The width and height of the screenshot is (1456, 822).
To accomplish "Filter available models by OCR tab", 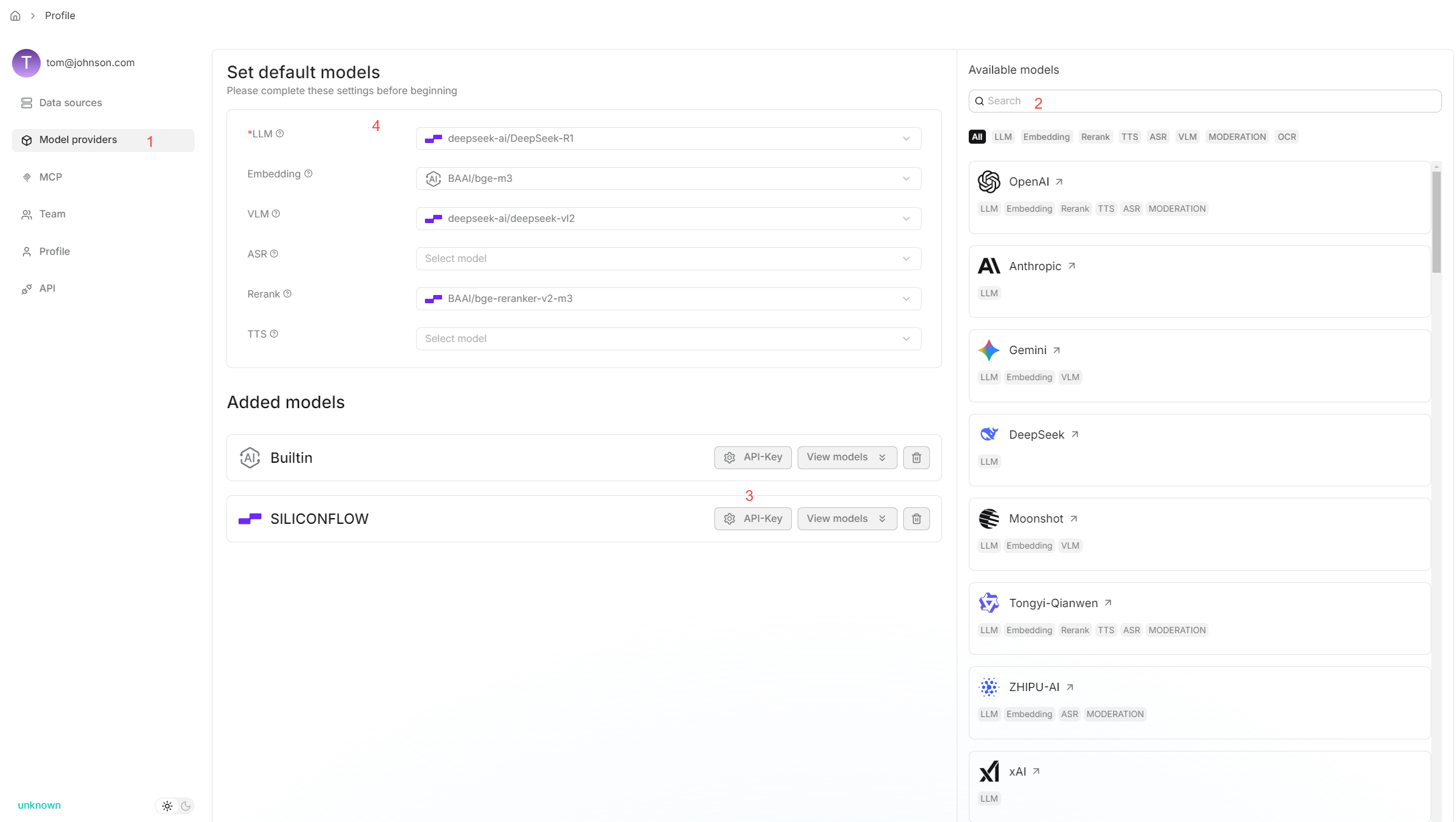I will click(1287, 137).
